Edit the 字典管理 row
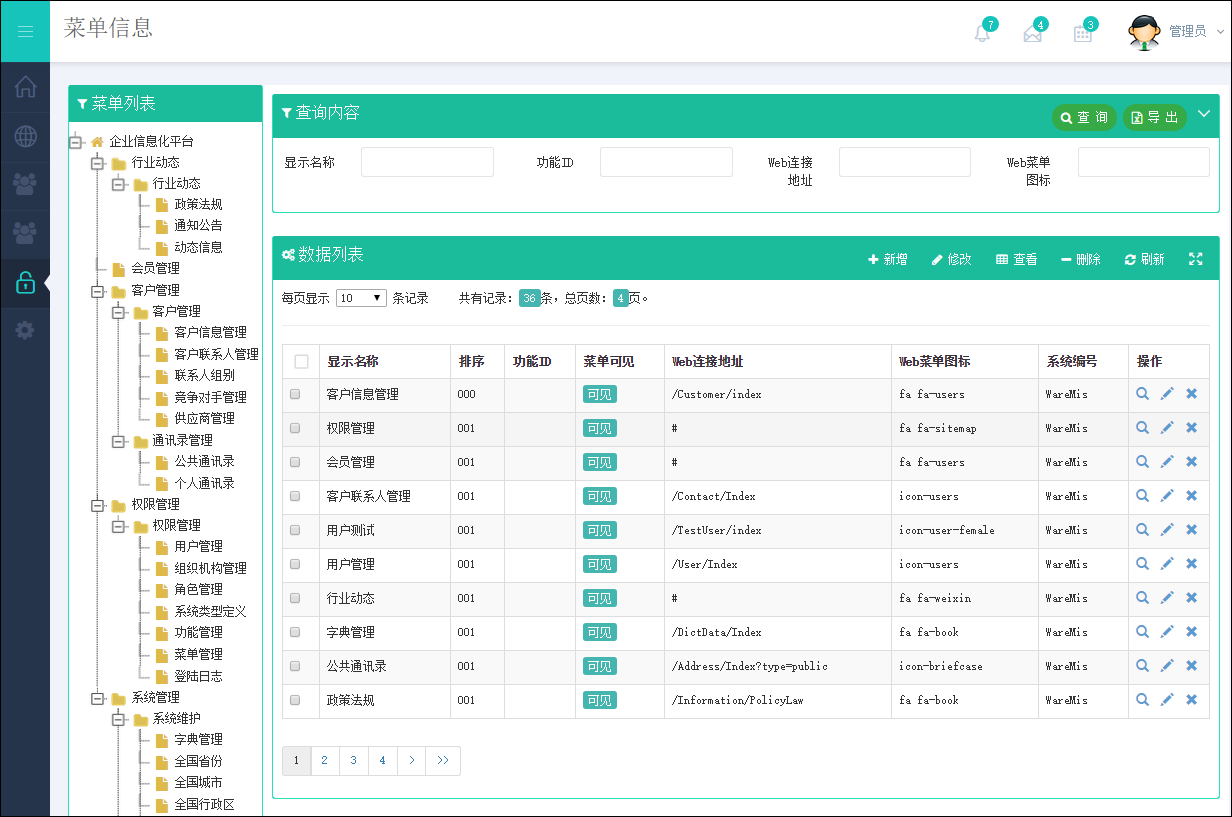The width and height of the screenshot is (1232, 817). point(1167,632)
